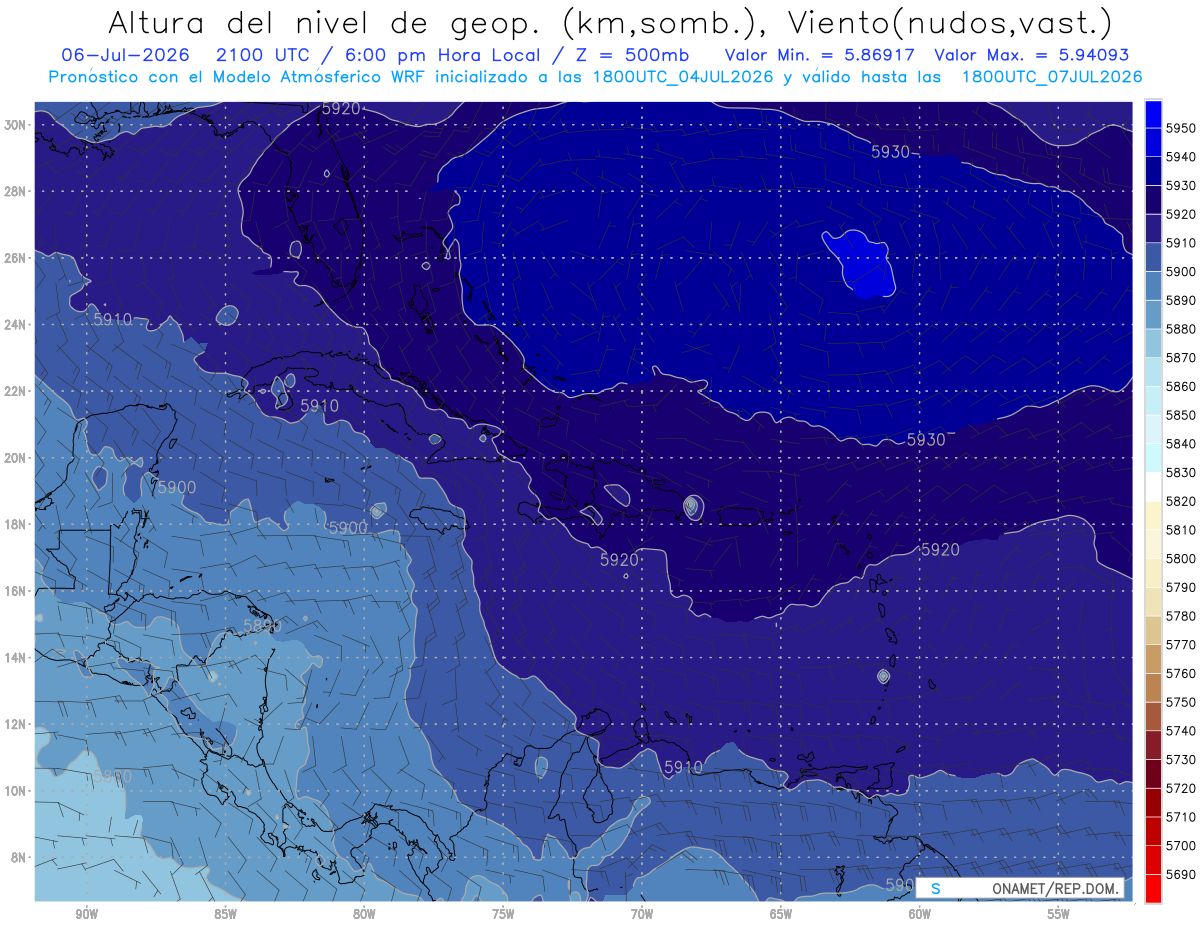This screenshot has width=1200, height=927.
Task: Click the '5910' contour label near Venezuela coast
Action: pyautogui.click(x=684, y=767)
